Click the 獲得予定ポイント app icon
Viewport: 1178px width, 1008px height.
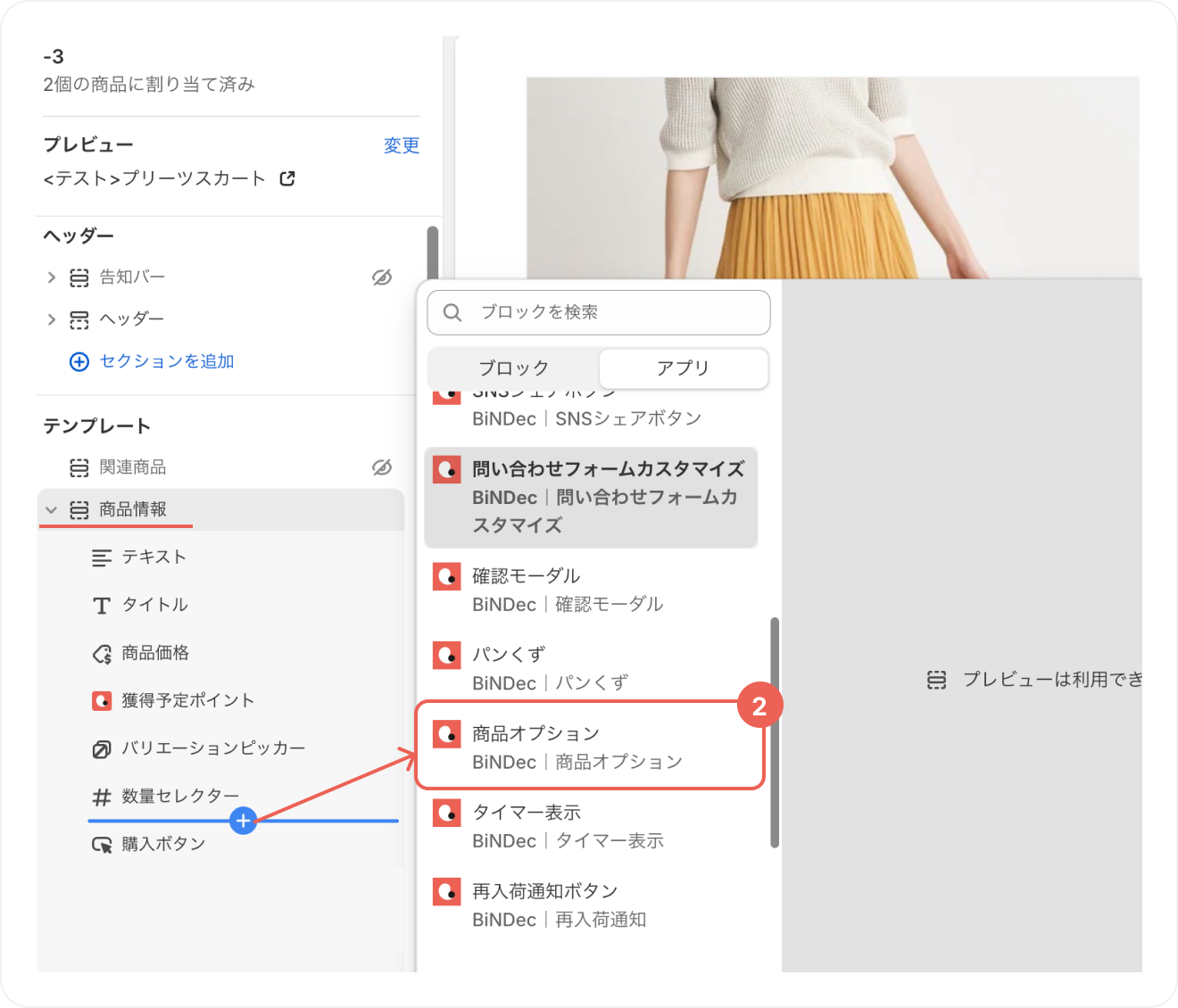[102, 700]
